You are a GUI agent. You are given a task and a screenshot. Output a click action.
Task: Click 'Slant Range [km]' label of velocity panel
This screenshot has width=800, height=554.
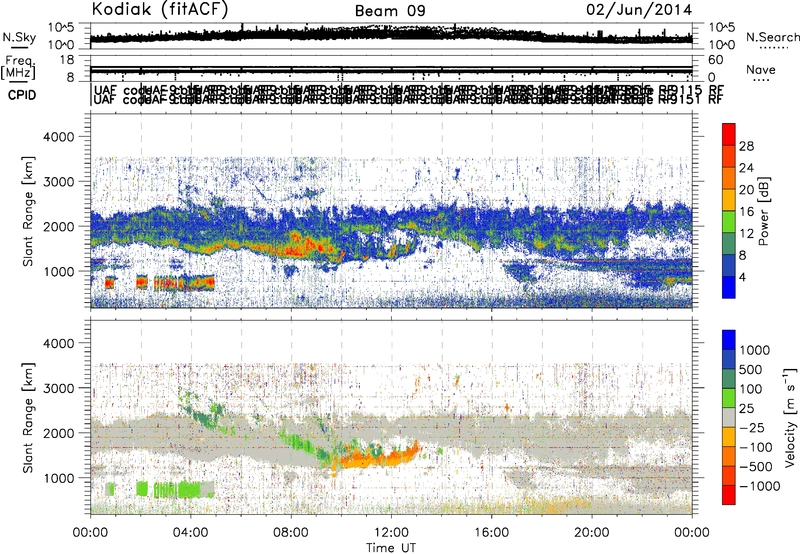pos(28,418)
